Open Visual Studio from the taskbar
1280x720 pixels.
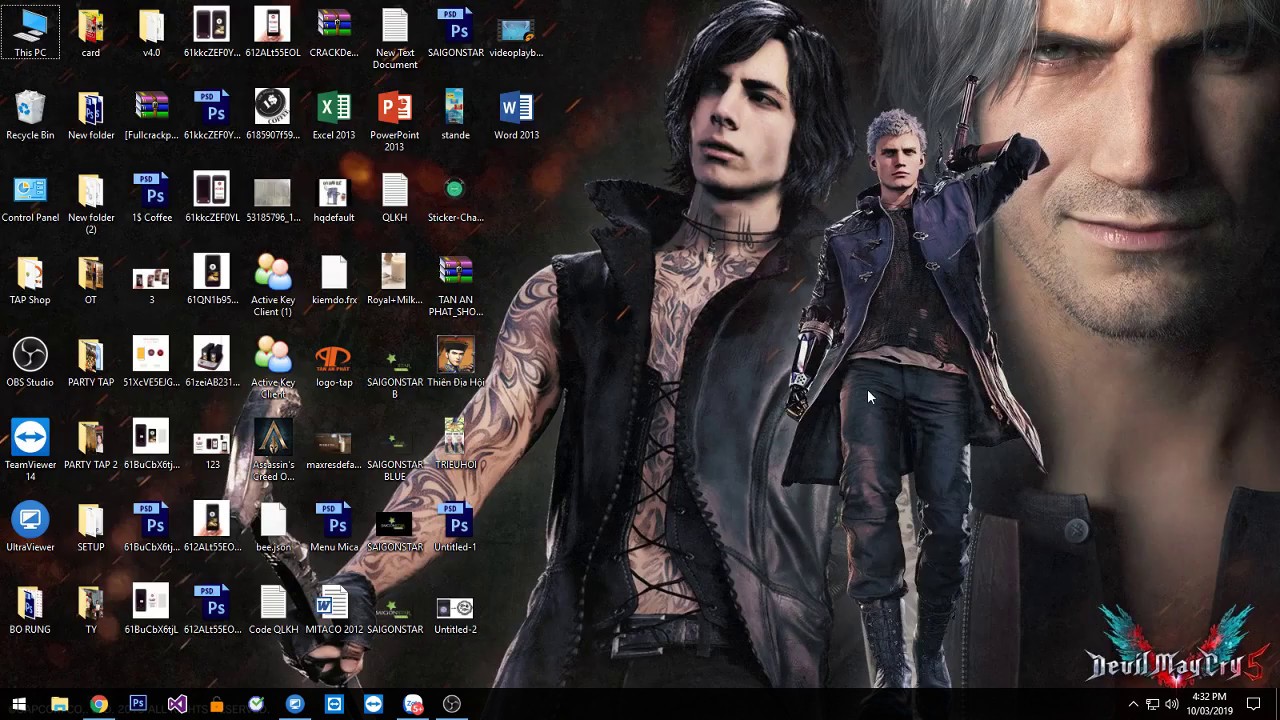point(177,704)
